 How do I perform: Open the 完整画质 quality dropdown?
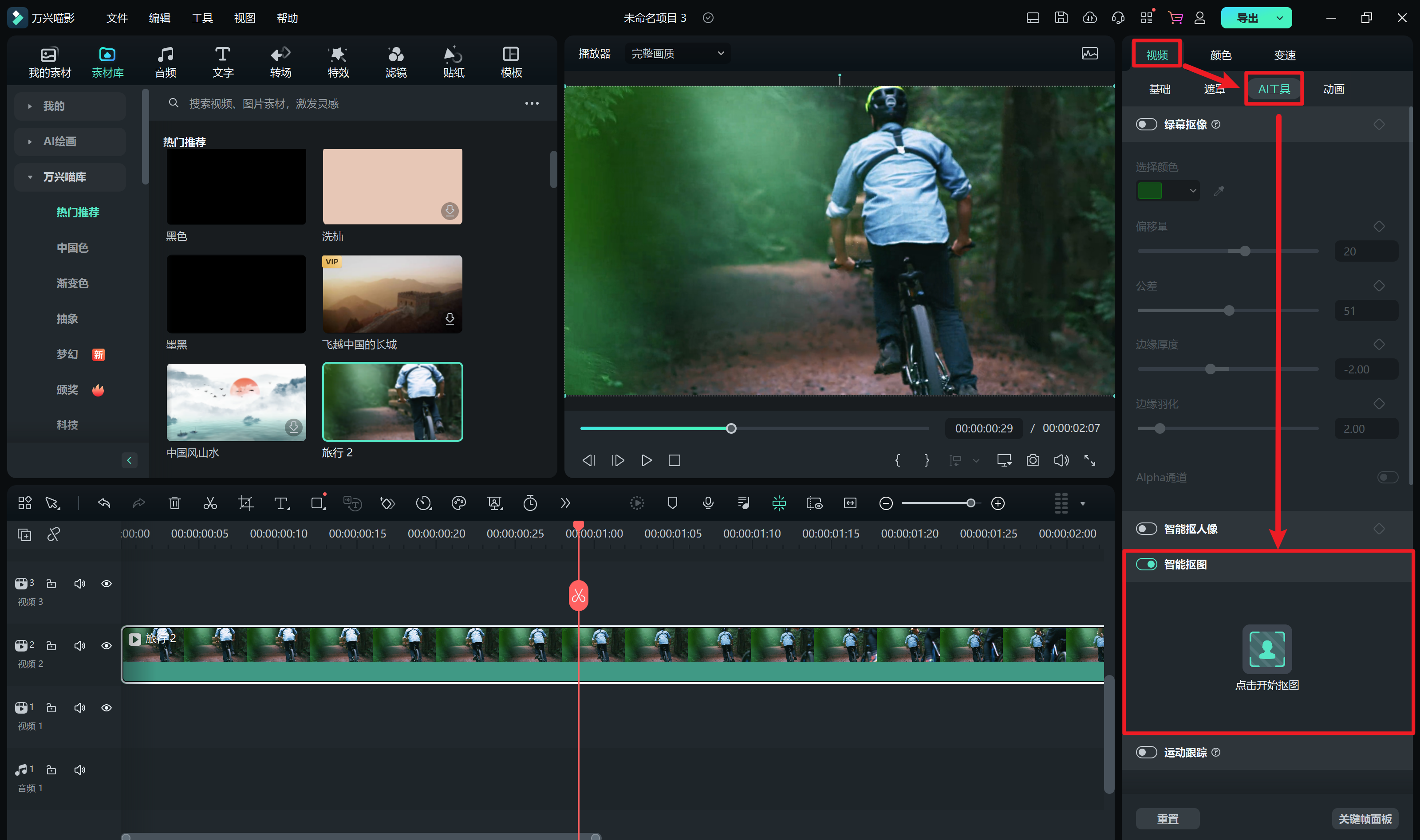coord(678,53)
